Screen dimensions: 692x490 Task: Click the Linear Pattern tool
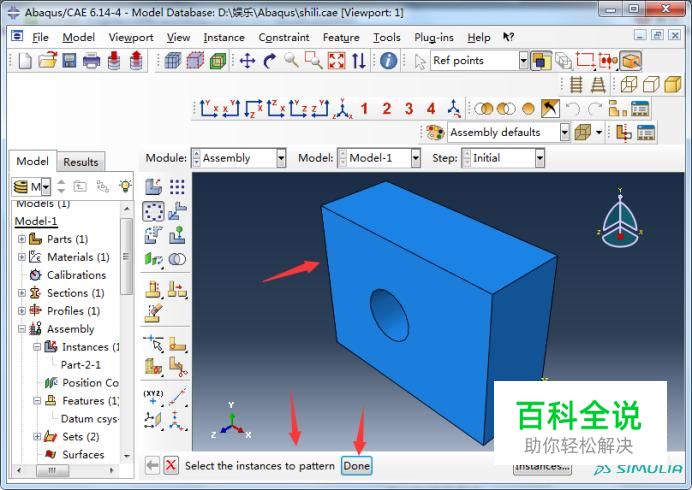[177, 187]
